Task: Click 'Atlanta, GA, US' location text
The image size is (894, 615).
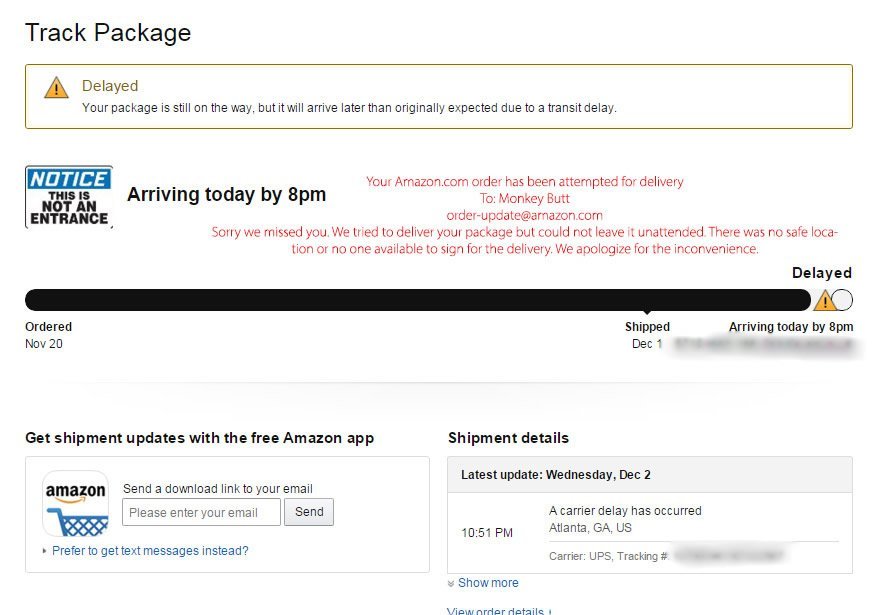Action: coord(590,528)
